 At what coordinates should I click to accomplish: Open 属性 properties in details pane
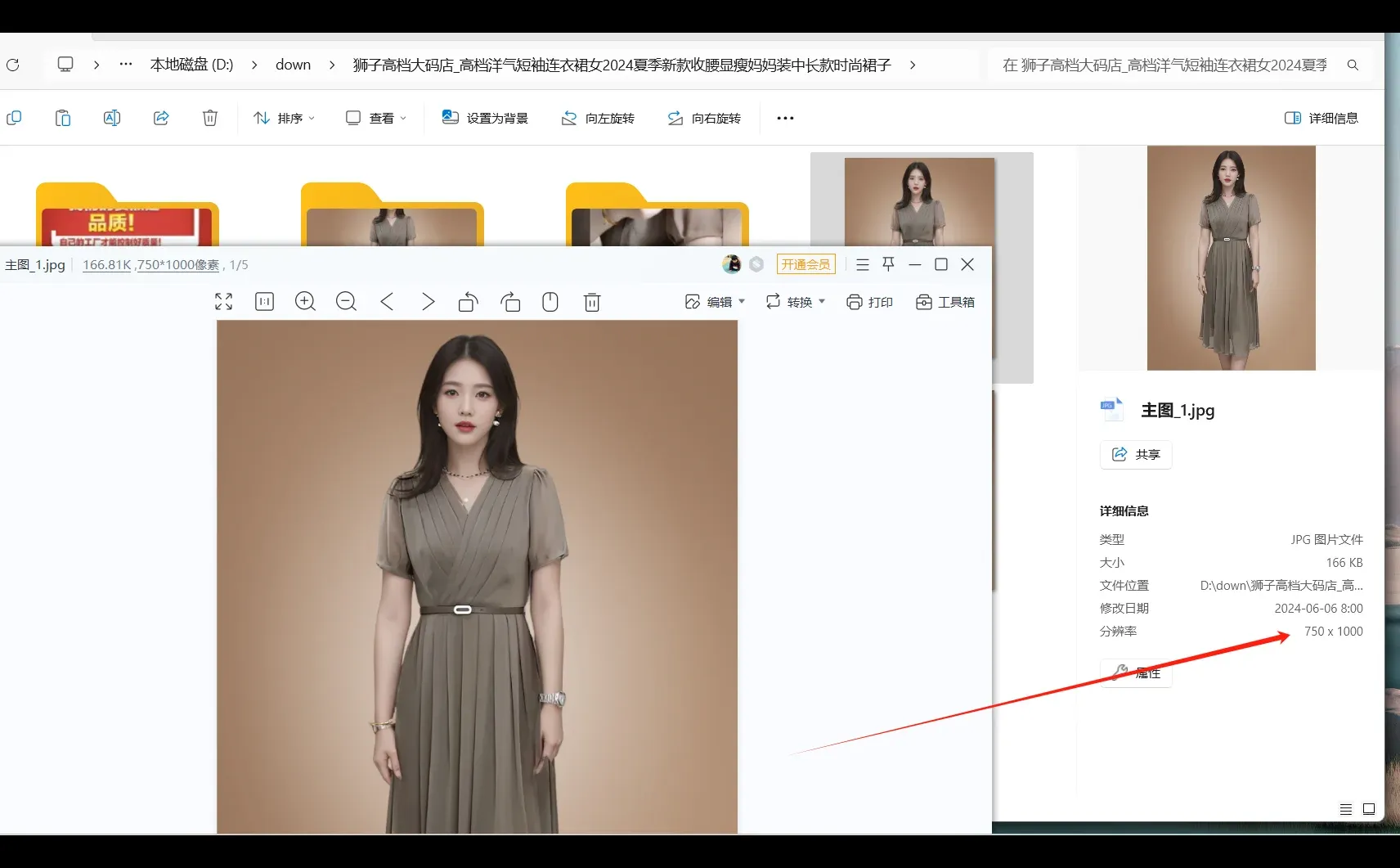(1136, 672)
